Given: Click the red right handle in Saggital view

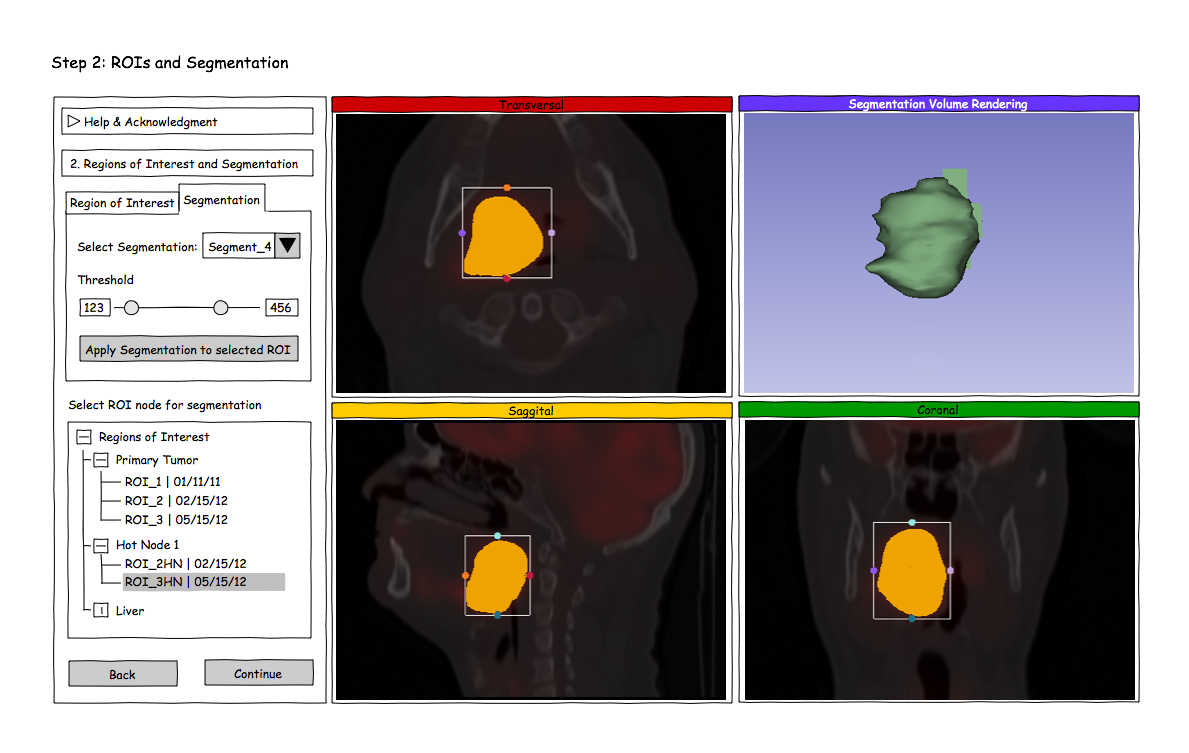Looking at the screenshot, I should pyautogui.click(x=530, y=575).
